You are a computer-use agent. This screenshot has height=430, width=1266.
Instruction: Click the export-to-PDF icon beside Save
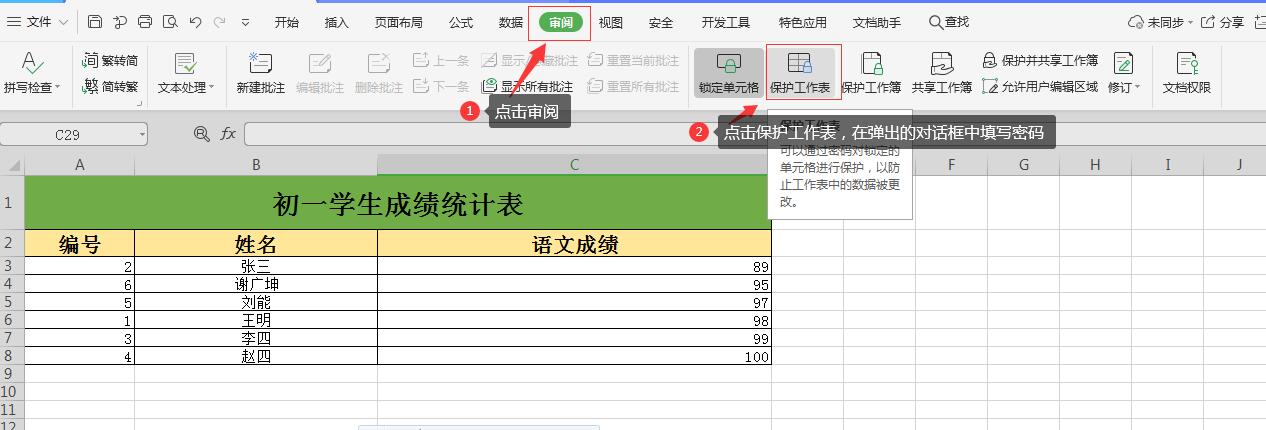point(120,22)
